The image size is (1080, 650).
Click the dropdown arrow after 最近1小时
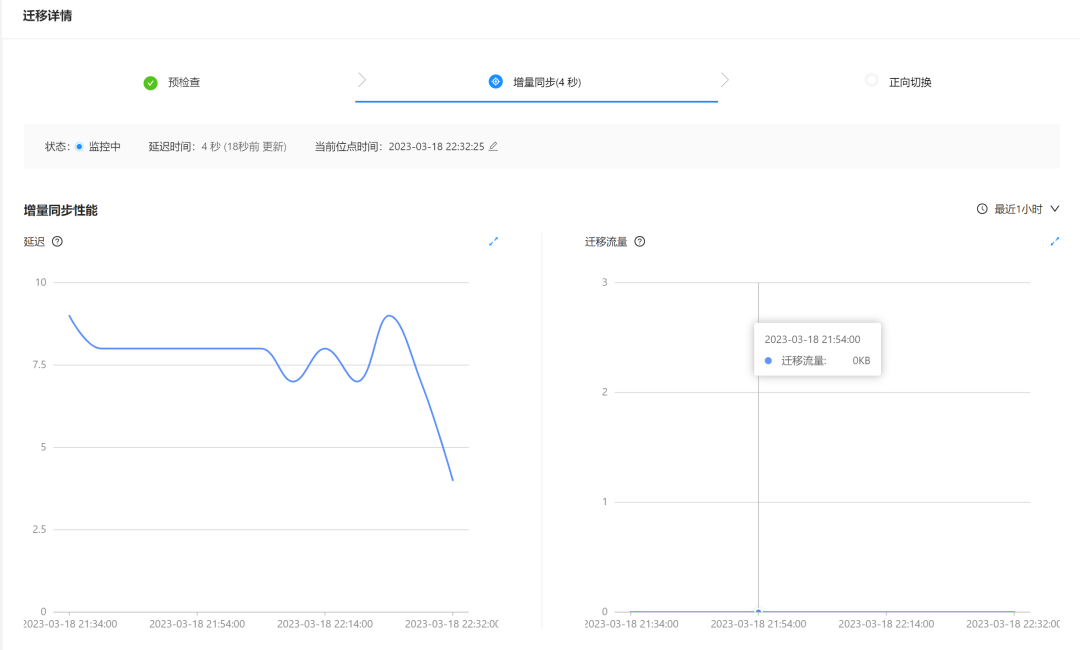pos(1055,209)
